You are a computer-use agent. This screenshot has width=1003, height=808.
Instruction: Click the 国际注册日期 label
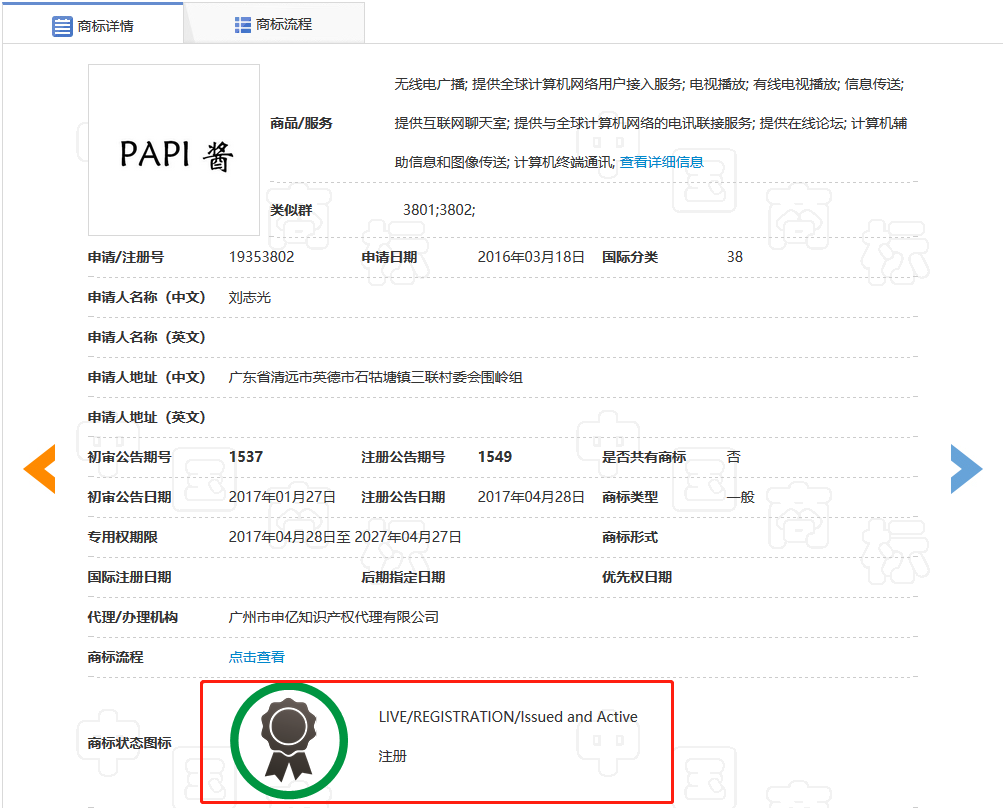click(x=129, y=577)
